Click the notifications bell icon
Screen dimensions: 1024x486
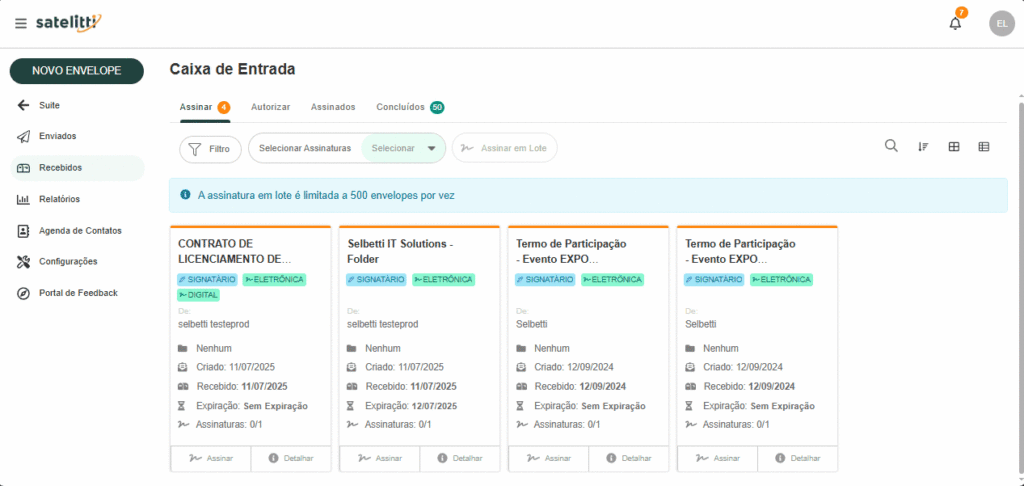[x=955, y=23]
